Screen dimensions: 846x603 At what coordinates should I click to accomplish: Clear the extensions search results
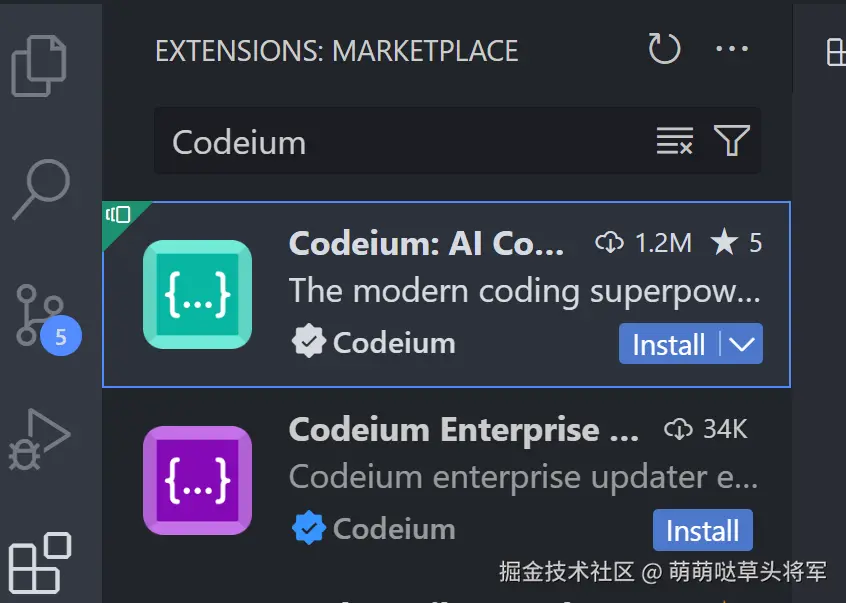[x=674, y=141]
